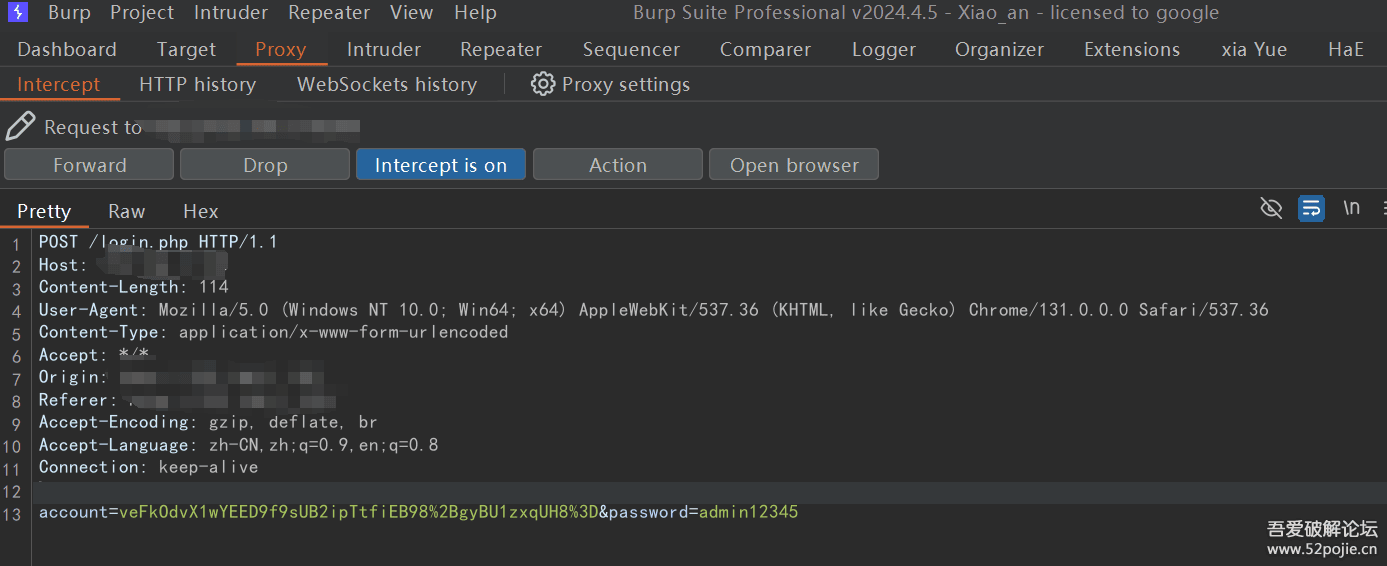Select the Pretty view tab
The height and width of the screenshot is (566, 1387).
point(44,211)
